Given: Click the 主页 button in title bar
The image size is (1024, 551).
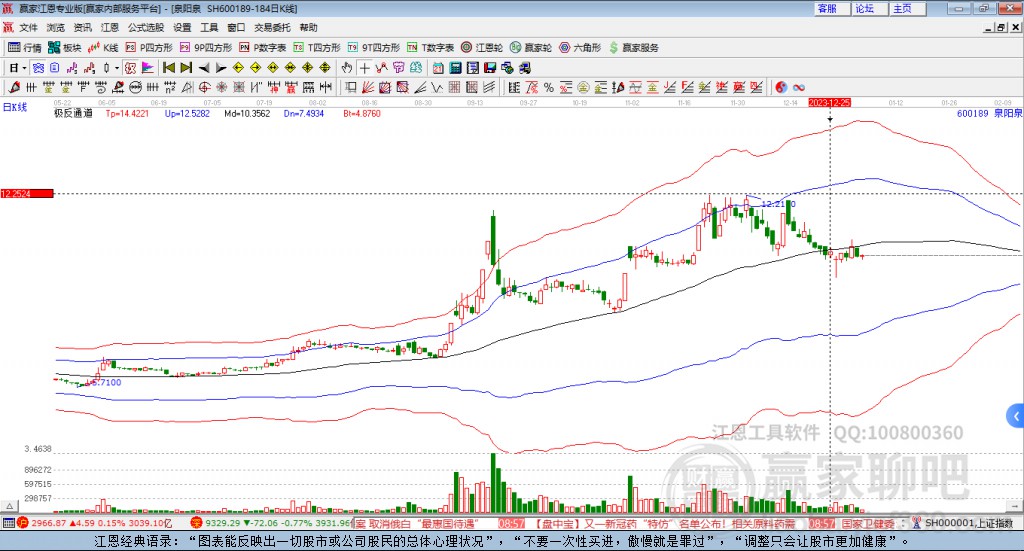Looking at the screenshot, I should click(908, 8).
